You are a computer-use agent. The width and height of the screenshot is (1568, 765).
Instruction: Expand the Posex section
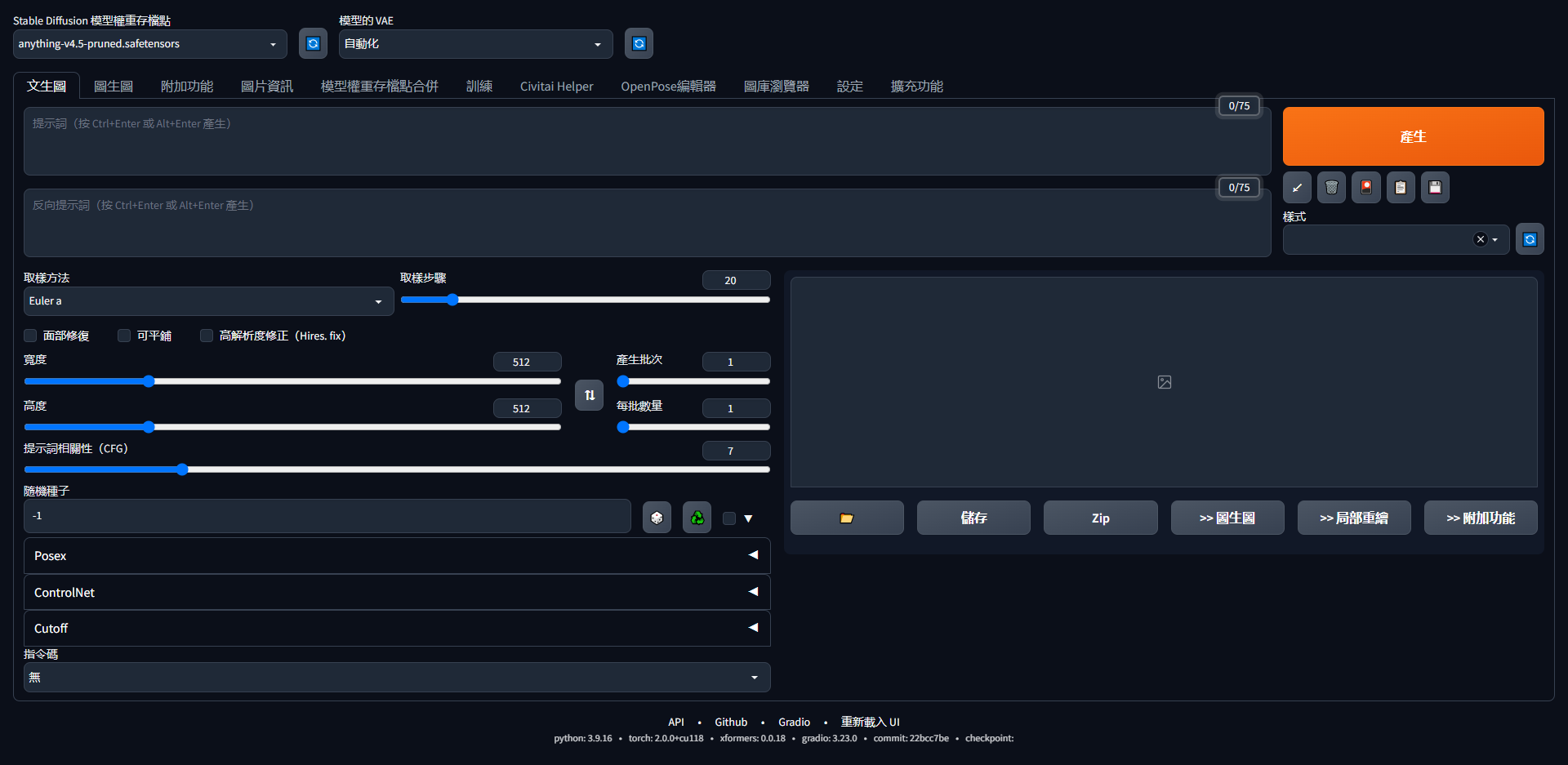397,556
